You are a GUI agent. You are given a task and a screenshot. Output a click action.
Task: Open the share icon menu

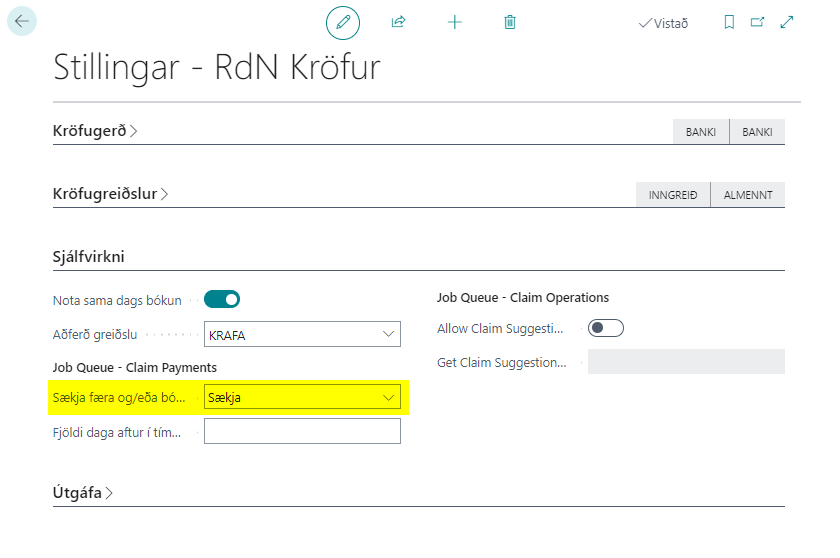(398, 22)
